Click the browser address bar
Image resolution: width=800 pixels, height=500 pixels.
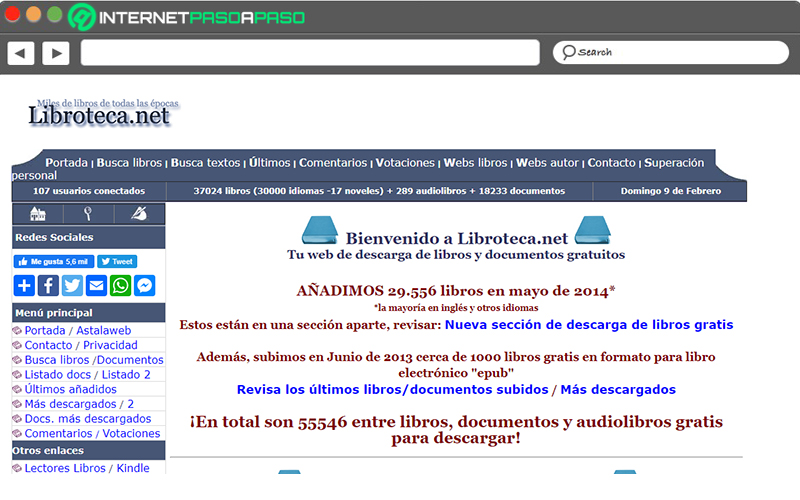310,53
